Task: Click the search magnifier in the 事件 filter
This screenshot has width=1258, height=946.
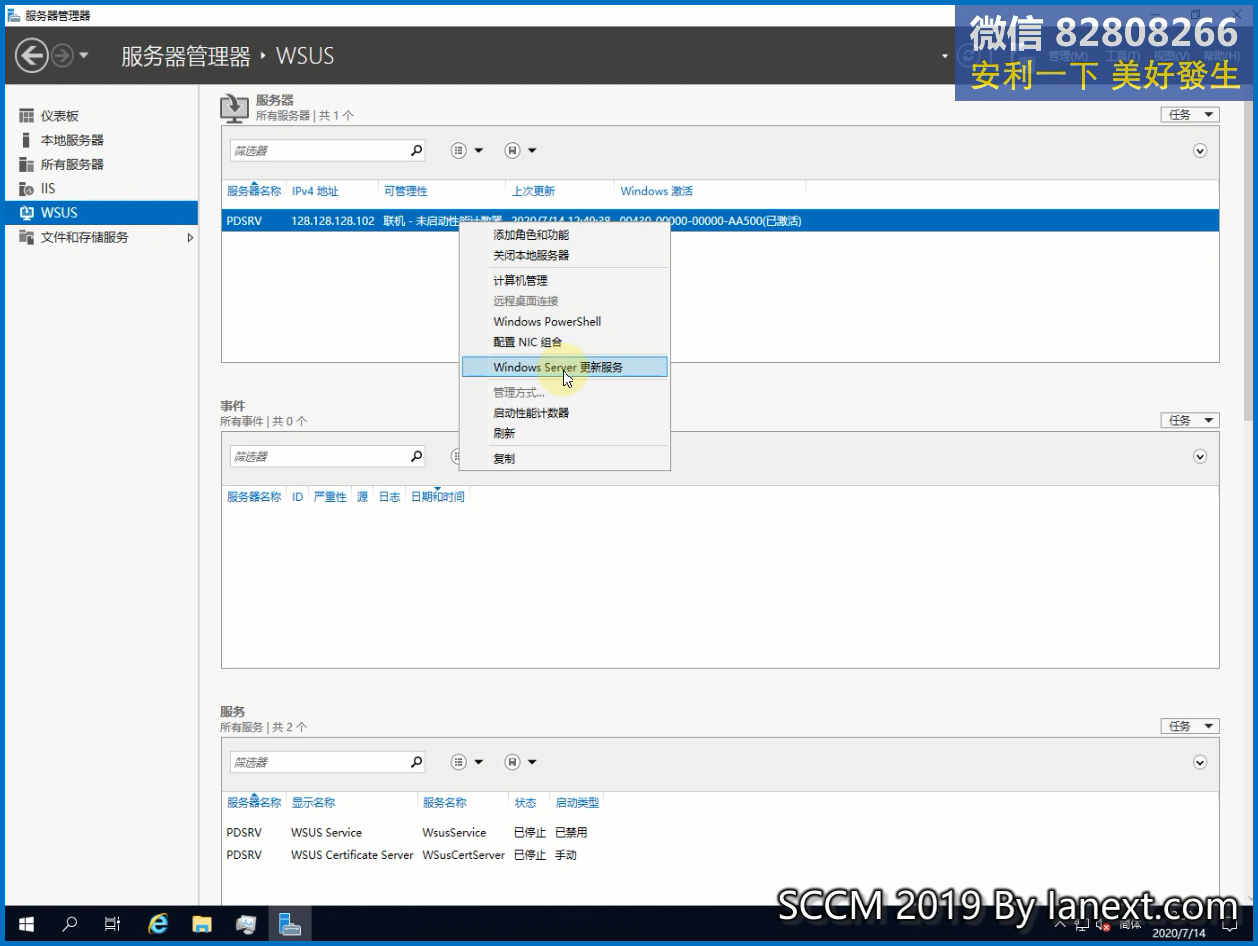Action: click(x=416, y=456)
